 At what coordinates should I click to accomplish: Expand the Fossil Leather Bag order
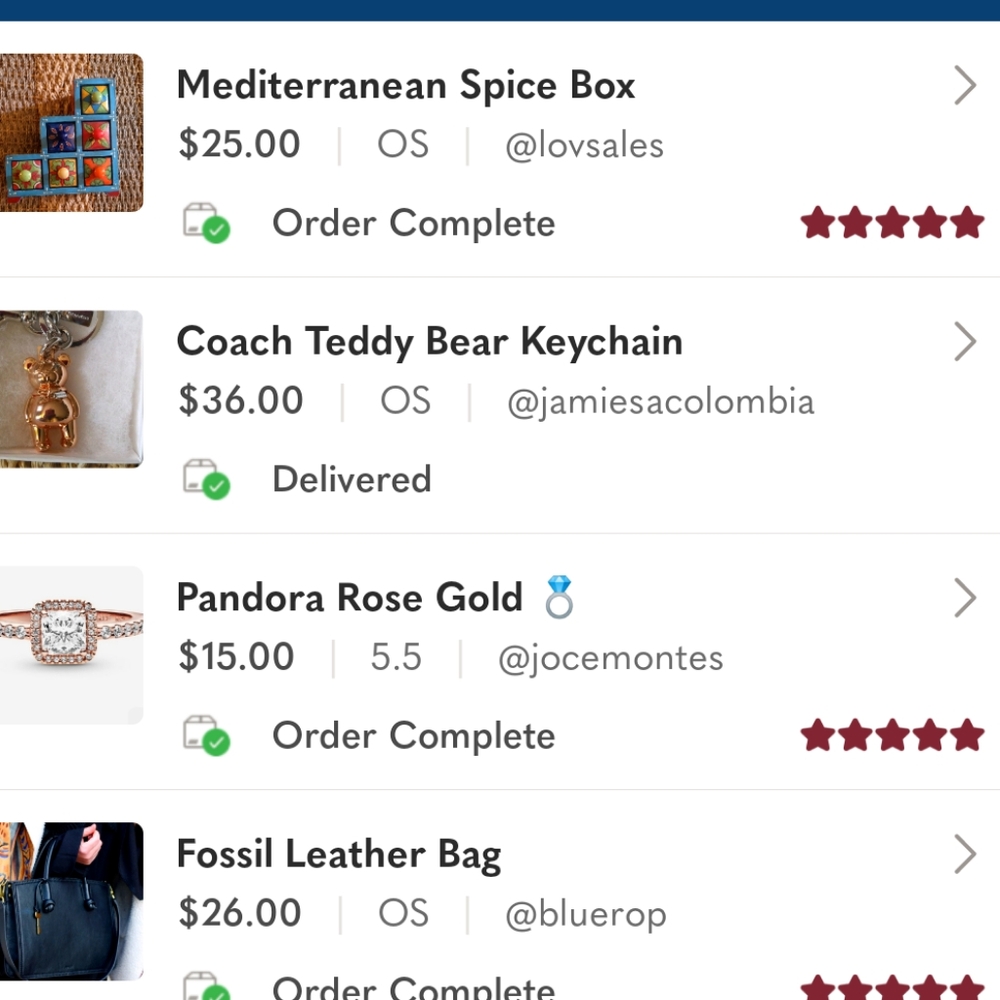964,855
